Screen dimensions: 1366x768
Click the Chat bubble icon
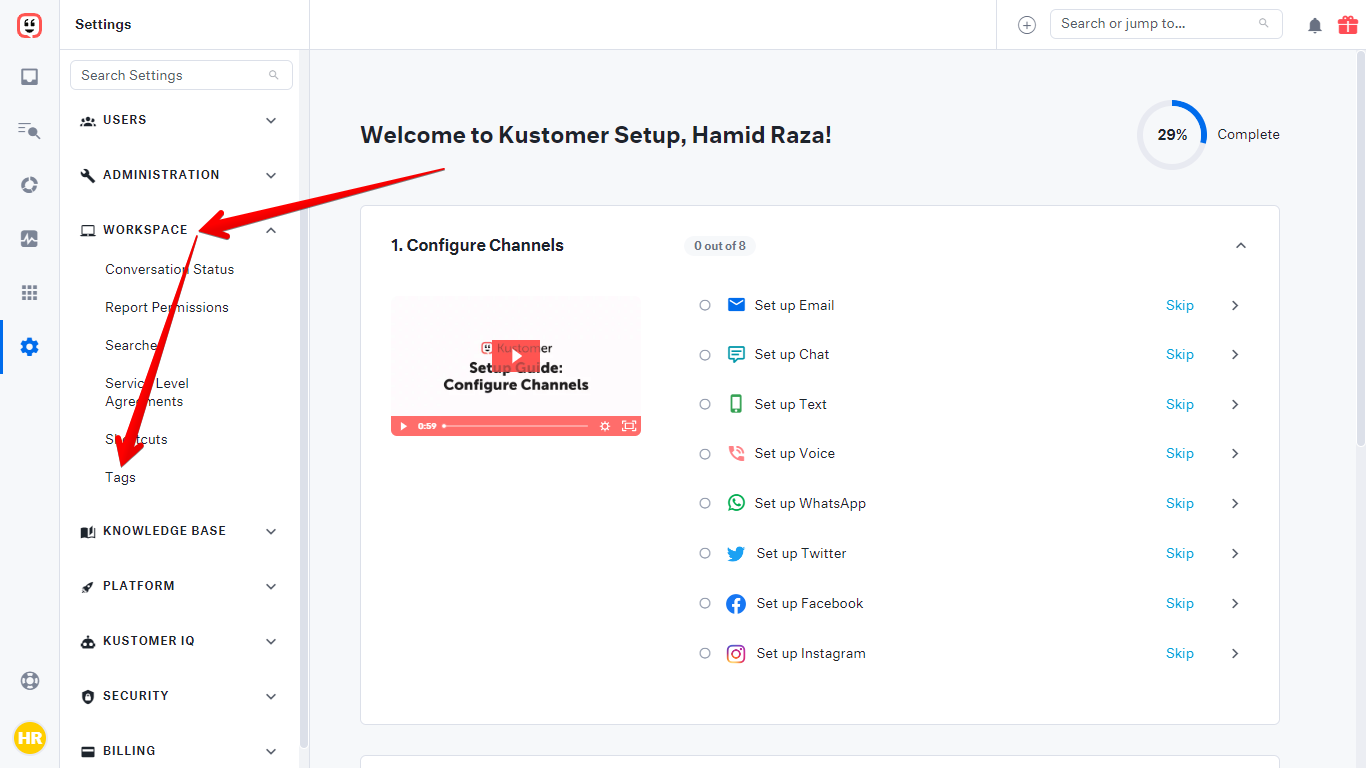736,354
